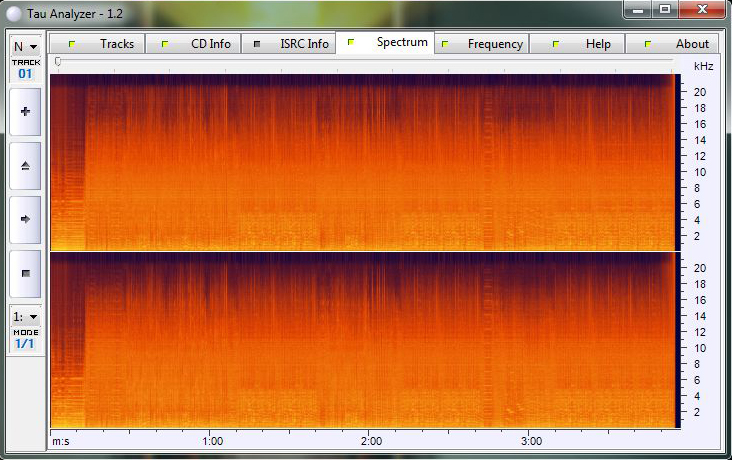Click inside the lower channel spectrogram
The height and width of the screenshot is (460, 732).
tap(360, 340)
